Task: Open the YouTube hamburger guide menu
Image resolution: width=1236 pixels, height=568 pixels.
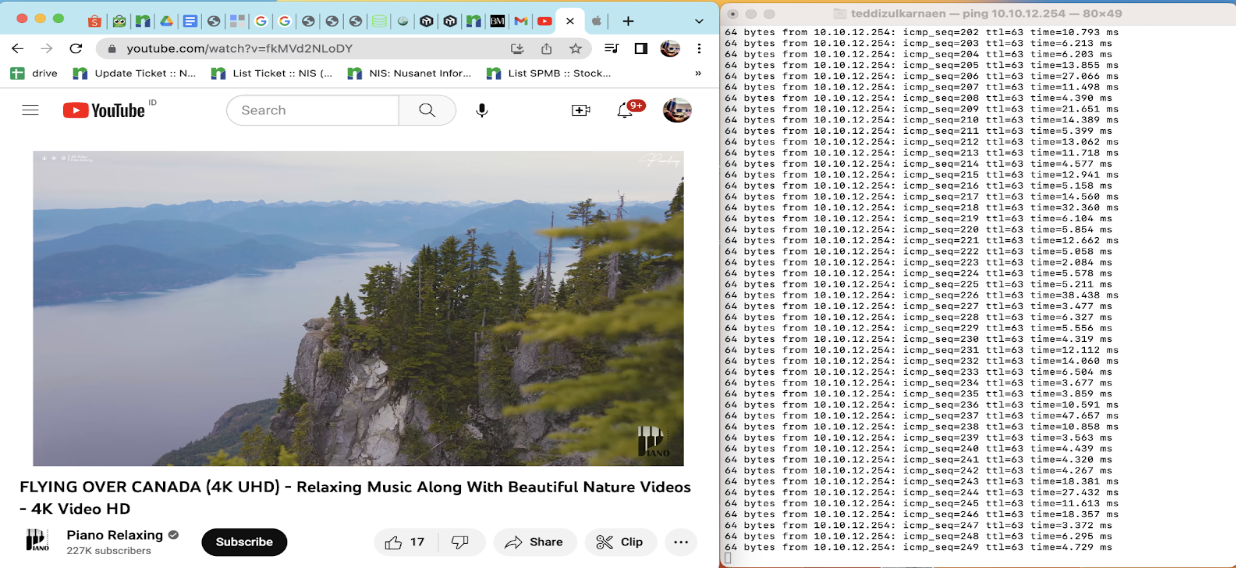Action: tap(30, 110)
